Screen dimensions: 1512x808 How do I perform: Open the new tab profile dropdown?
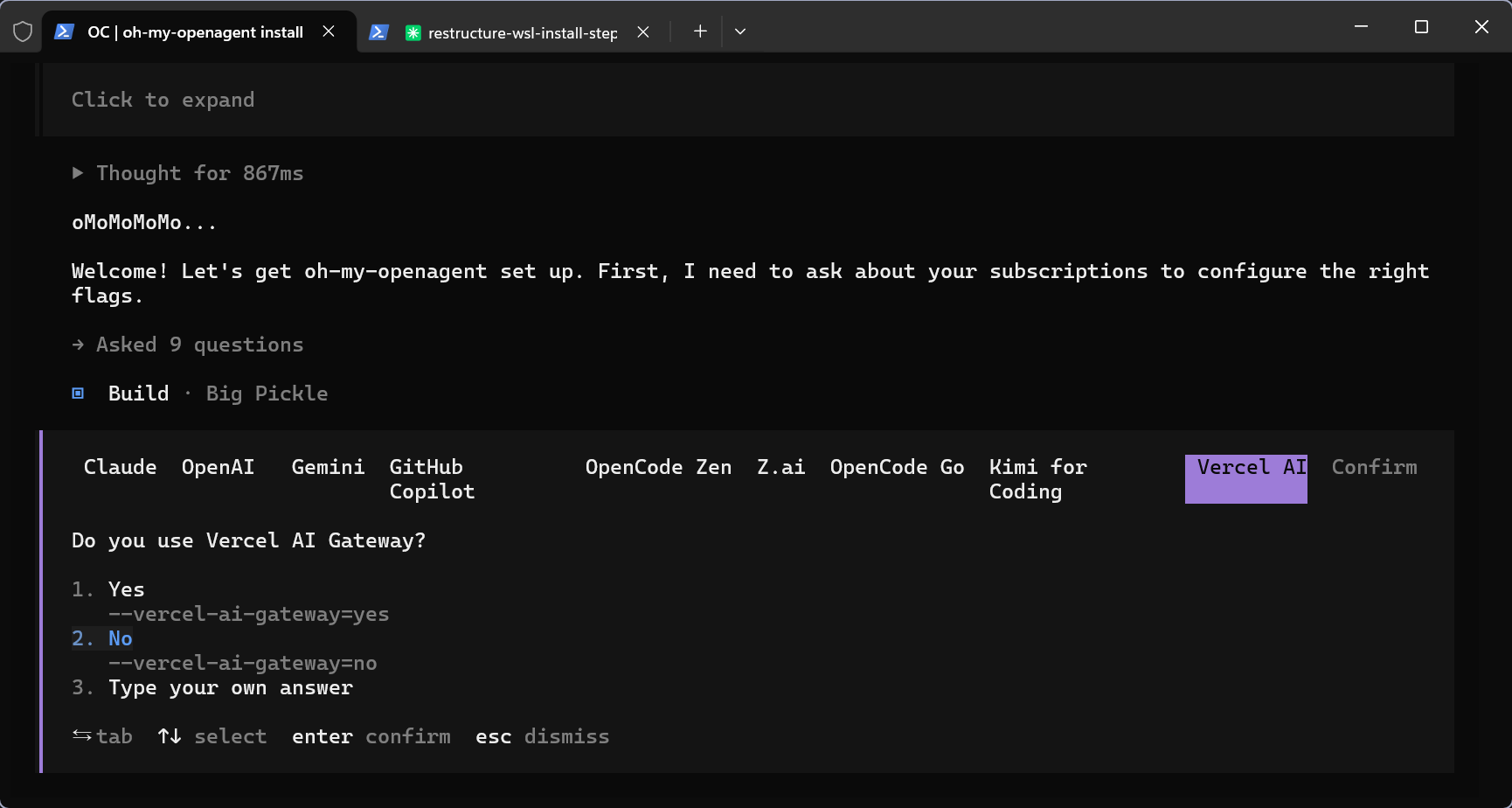pos(740,31)
